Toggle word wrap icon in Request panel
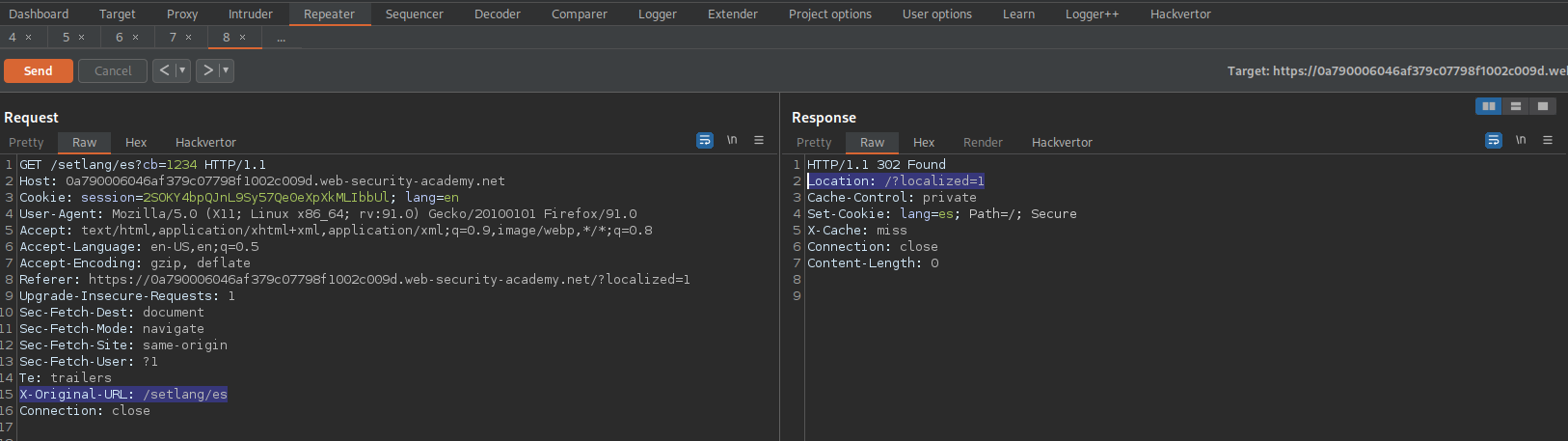The image size is (1568, 441). pos(705,141)
